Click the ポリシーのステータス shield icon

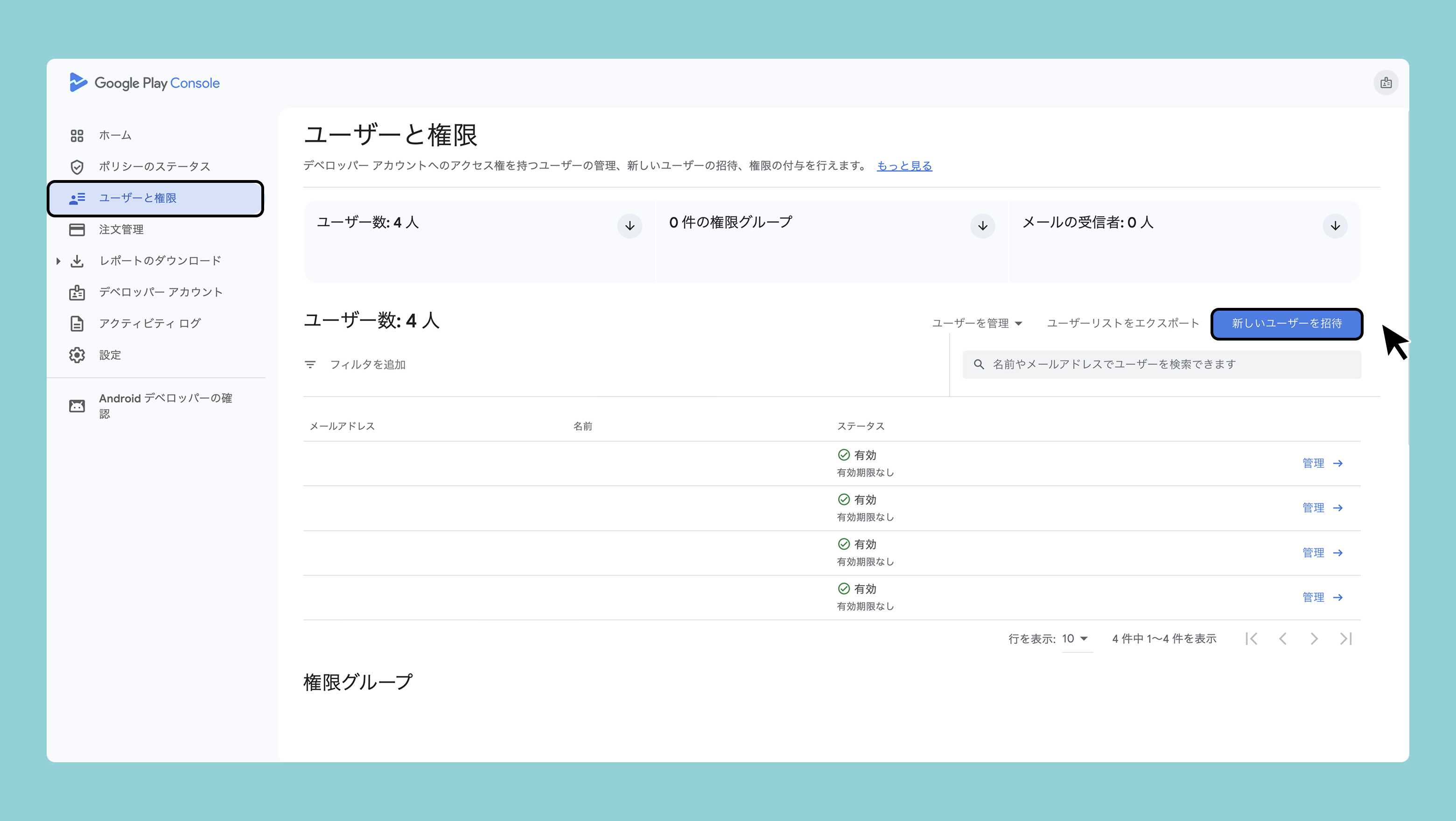click(77, 167)
